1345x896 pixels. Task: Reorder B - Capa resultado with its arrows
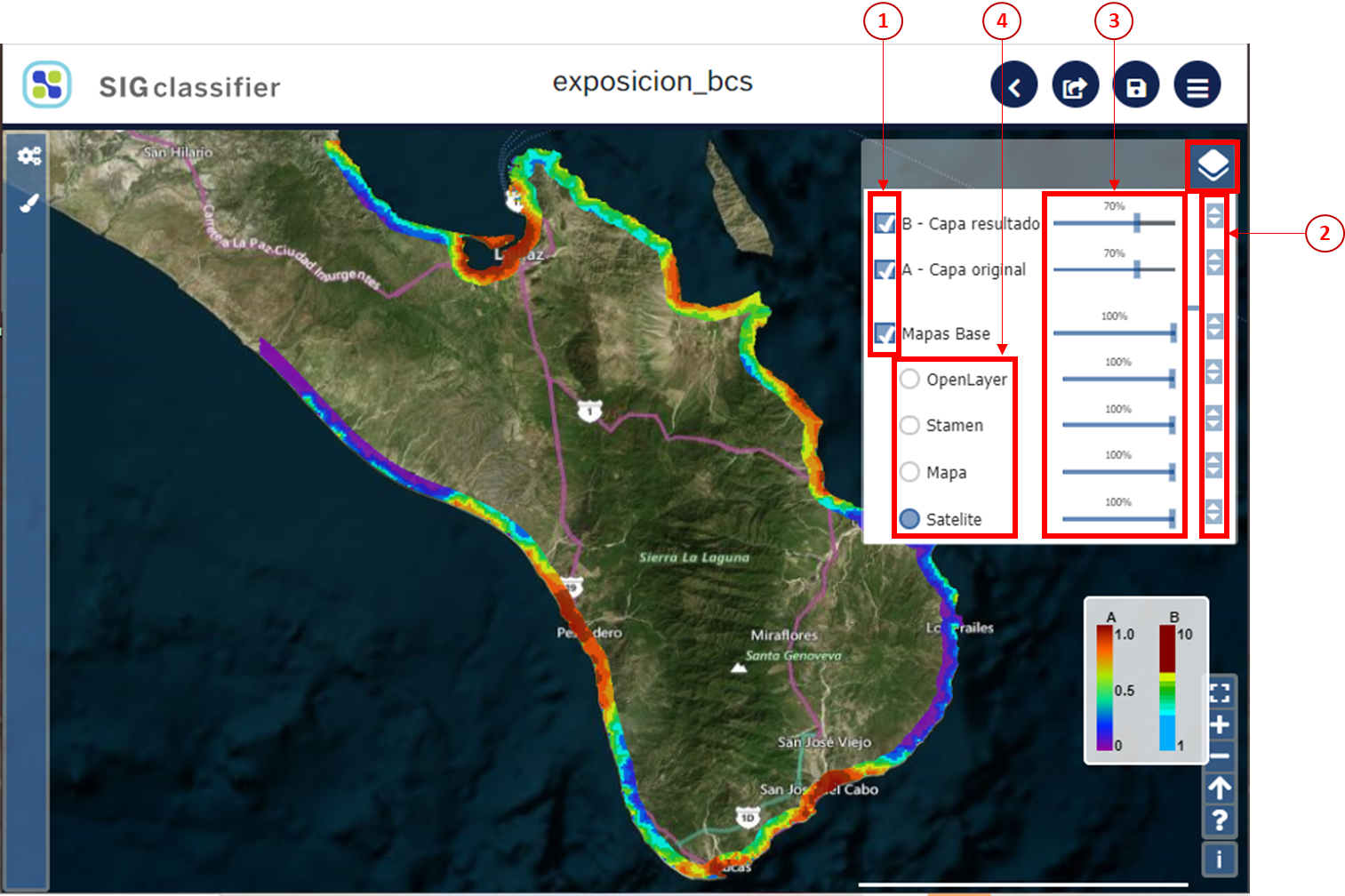coord(1214,214)
